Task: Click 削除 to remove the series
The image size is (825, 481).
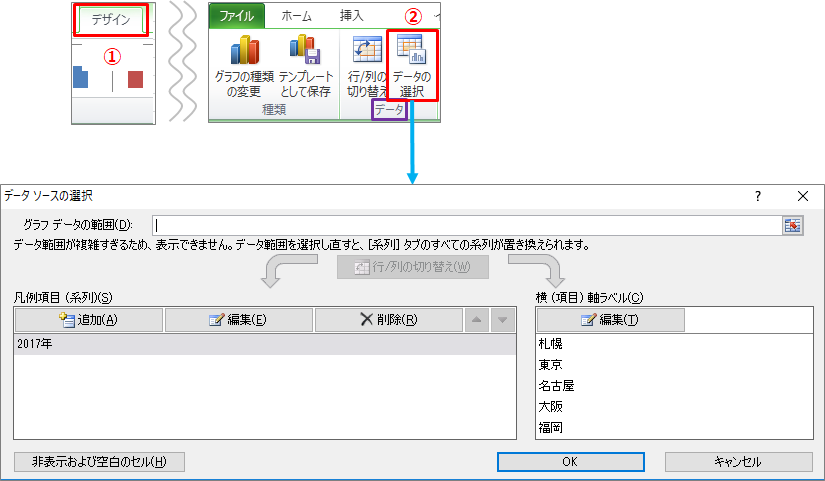Action: [x=388, y=320]
